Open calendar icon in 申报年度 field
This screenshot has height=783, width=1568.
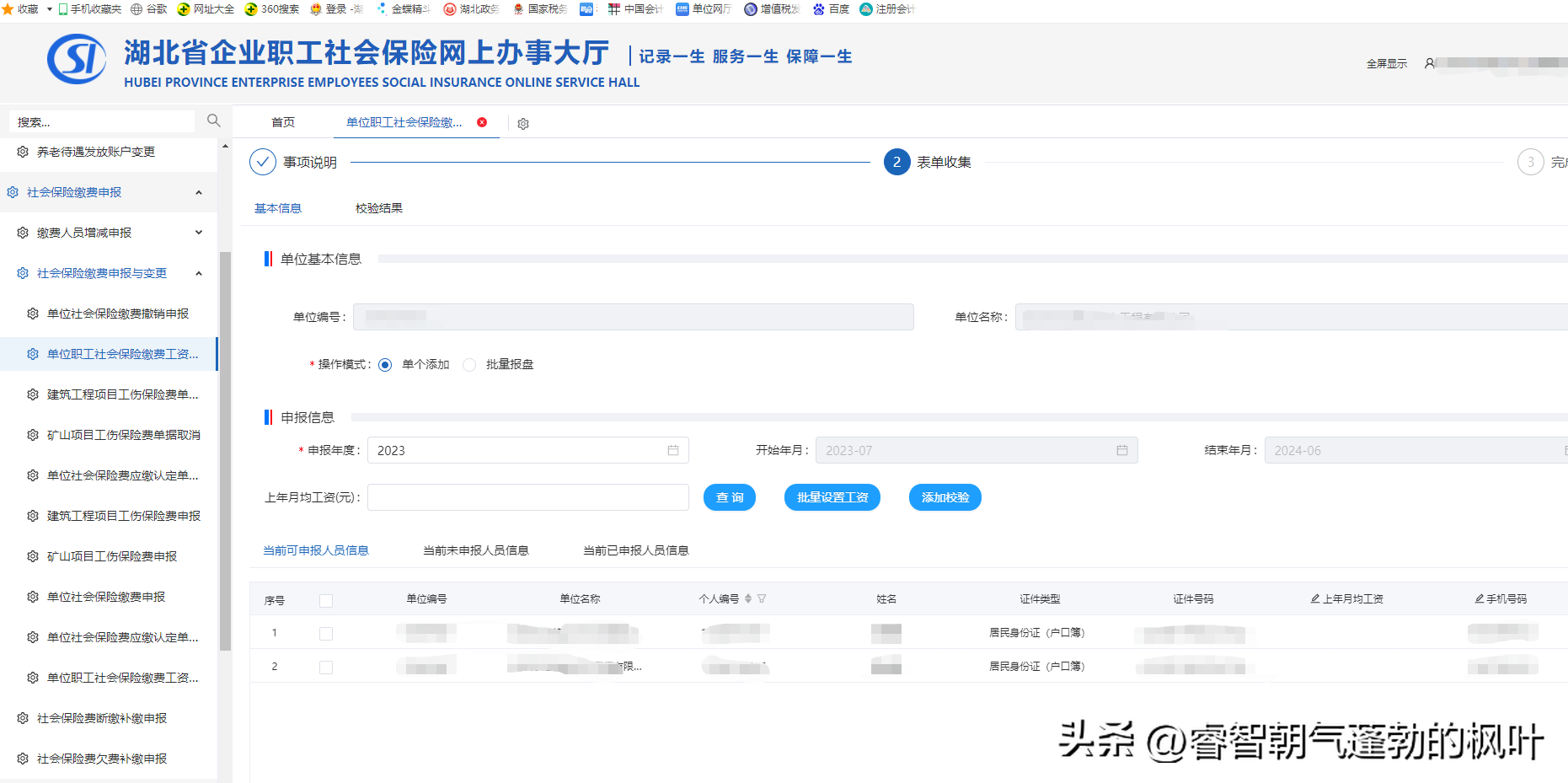[673, 450]
